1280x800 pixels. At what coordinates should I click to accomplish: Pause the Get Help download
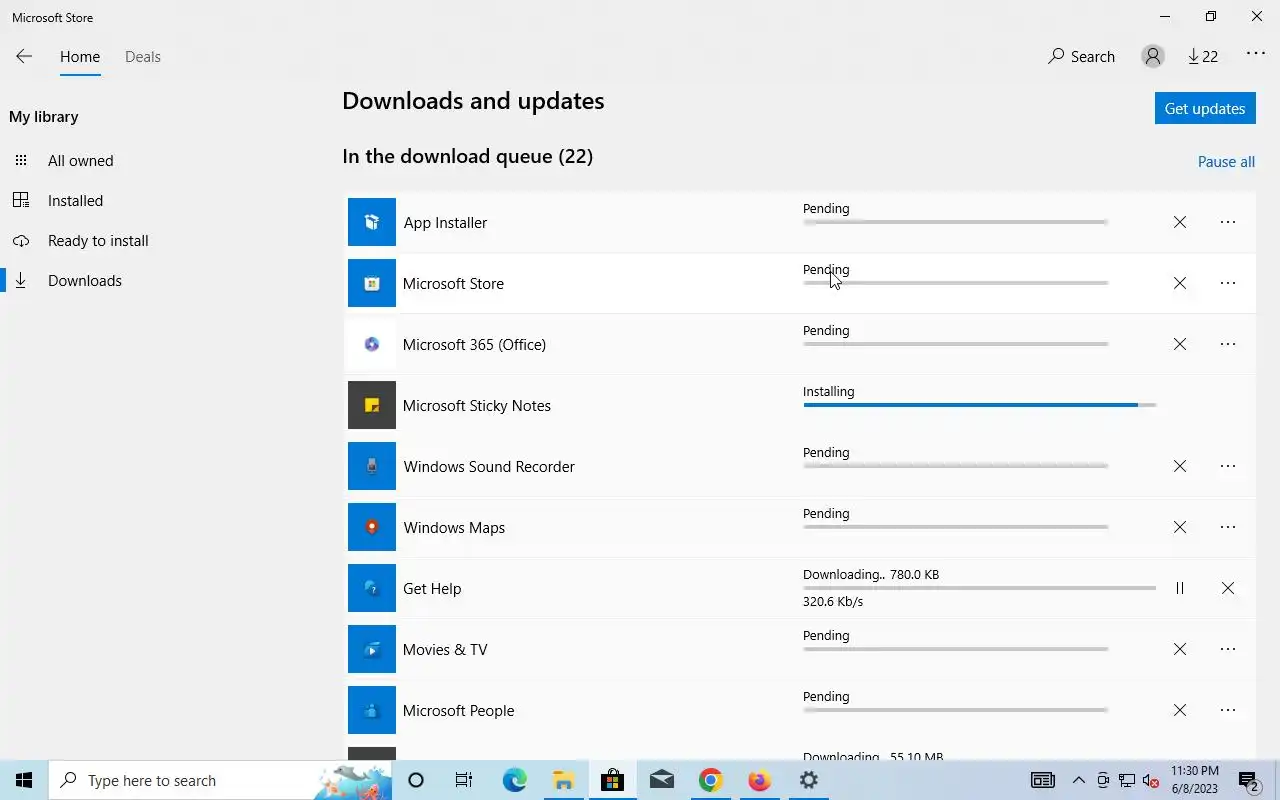point(1180,588)
